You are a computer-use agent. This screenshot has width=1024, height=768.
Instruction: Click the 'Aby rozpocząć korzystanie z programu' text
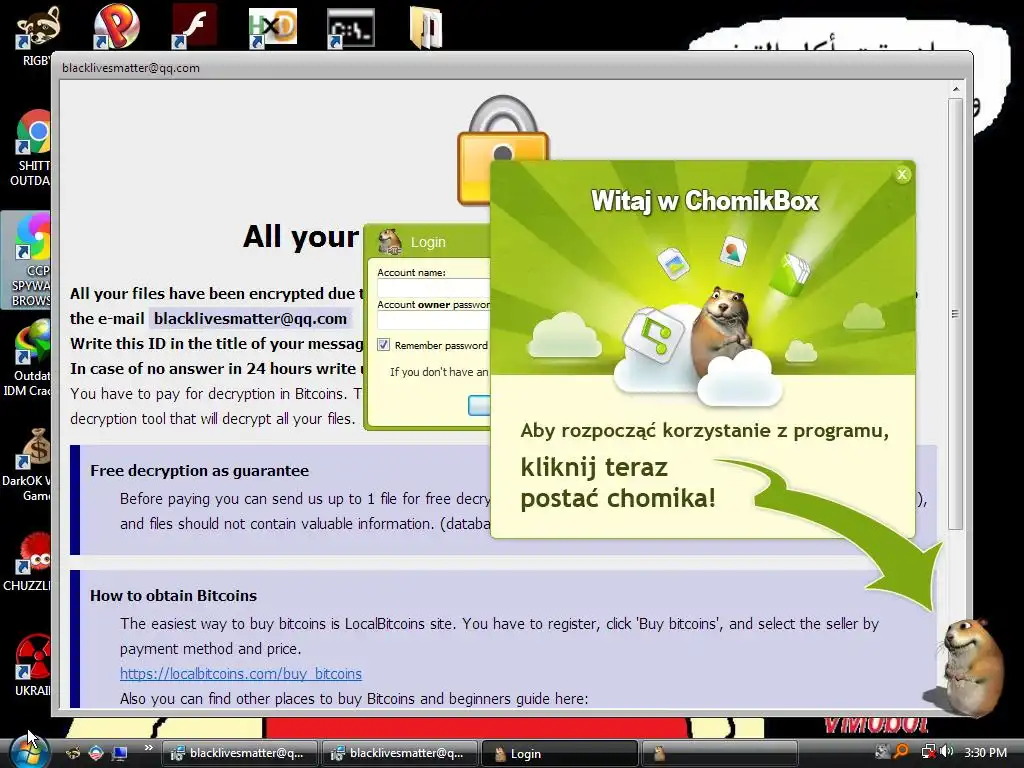click(x=705, y=431)
